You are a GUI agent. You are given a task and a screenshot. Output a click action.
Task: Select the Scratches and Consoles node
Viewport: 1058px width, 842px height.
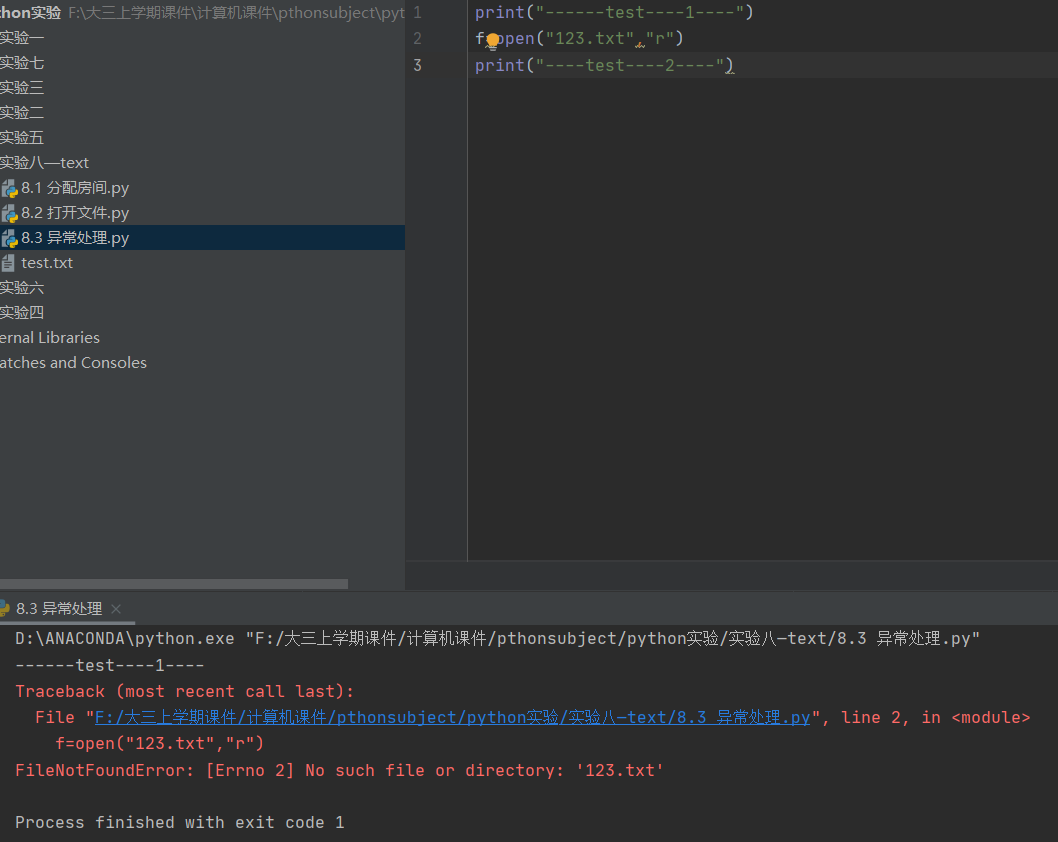click(73, 362)
